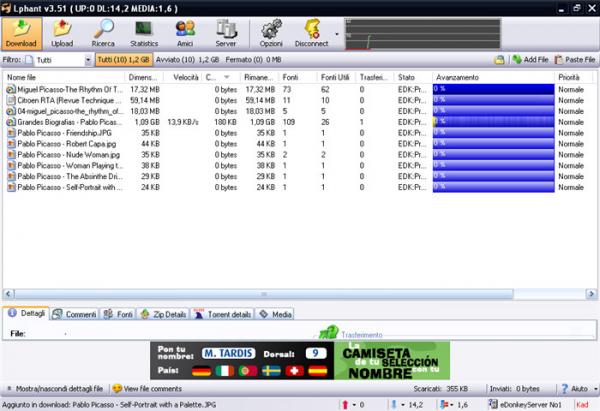Screen dimensions: 600x411
Task: Click the Italian flag in the ad banner
Action: click(x=225, y=371)
